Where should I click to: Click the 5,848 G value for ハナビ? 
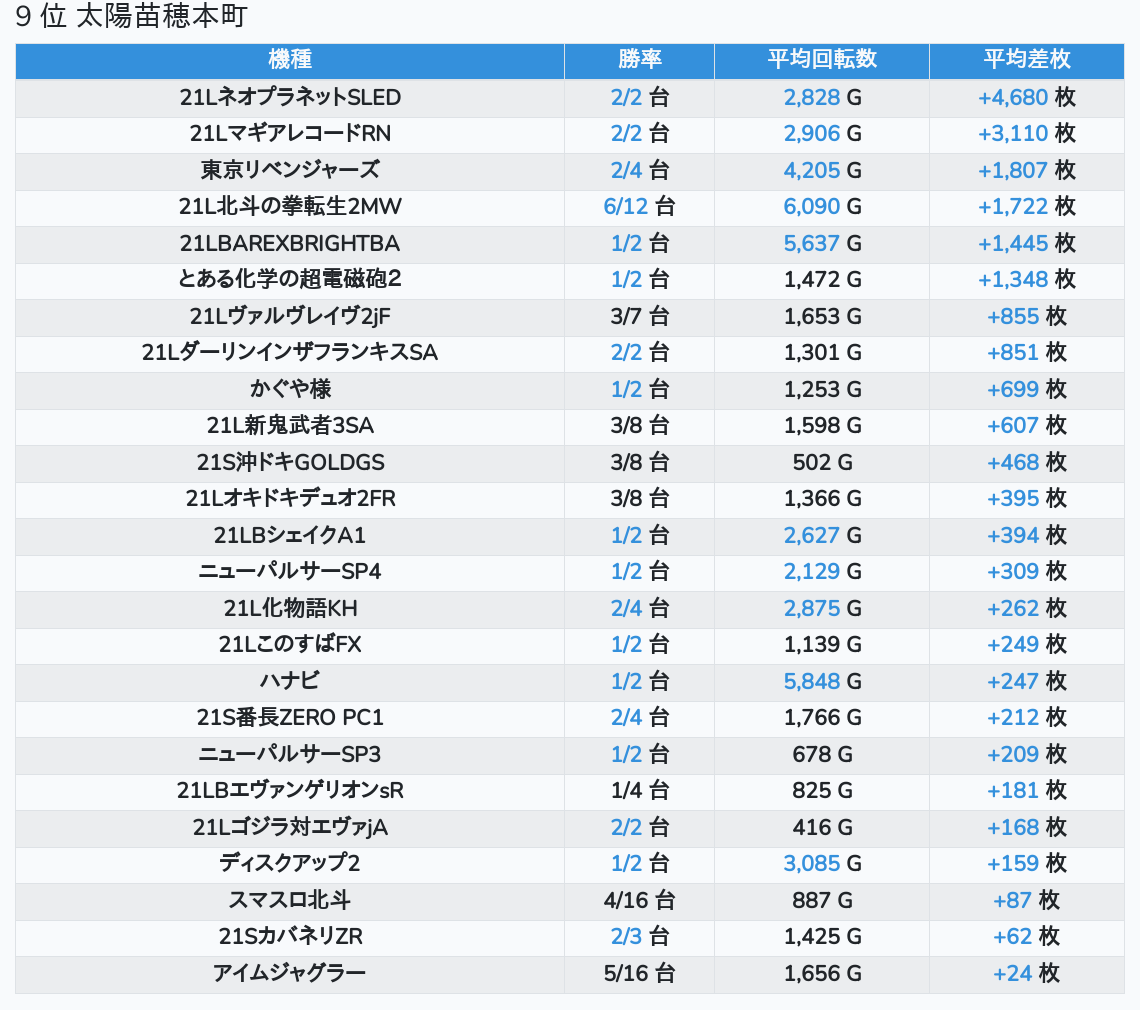point(812,681)
